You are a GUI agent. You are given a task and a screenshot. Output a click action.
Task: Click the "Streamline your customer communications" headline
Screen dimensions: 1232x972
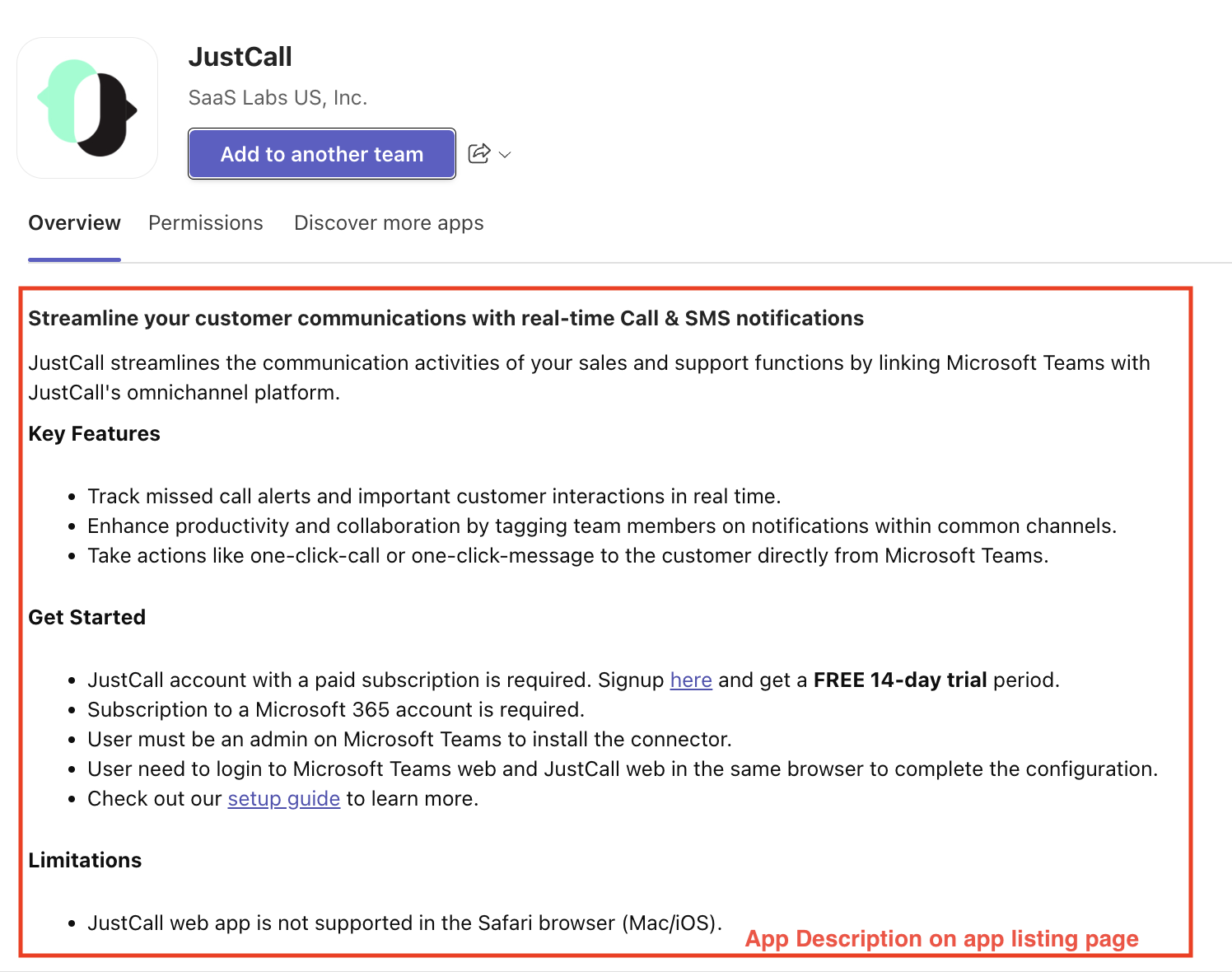point(446,319)
